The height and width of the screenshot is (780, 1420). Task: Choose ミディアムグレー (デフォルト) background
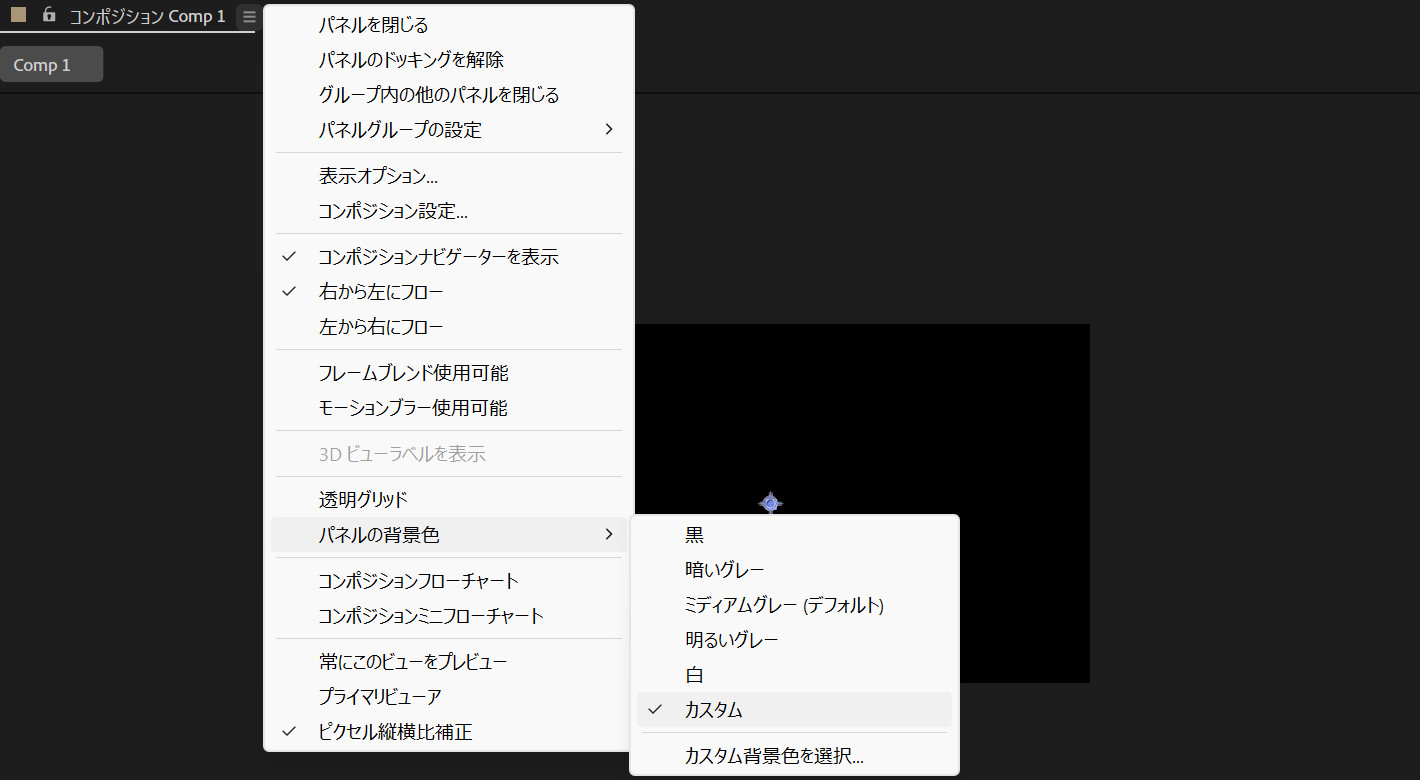click(x=794, y=605)
